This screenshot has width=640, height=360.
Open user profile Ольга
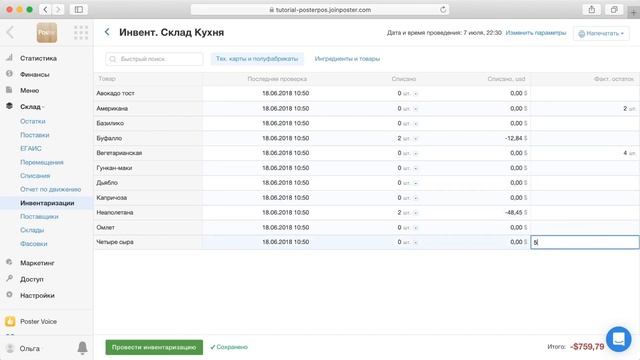pos(29,349)
